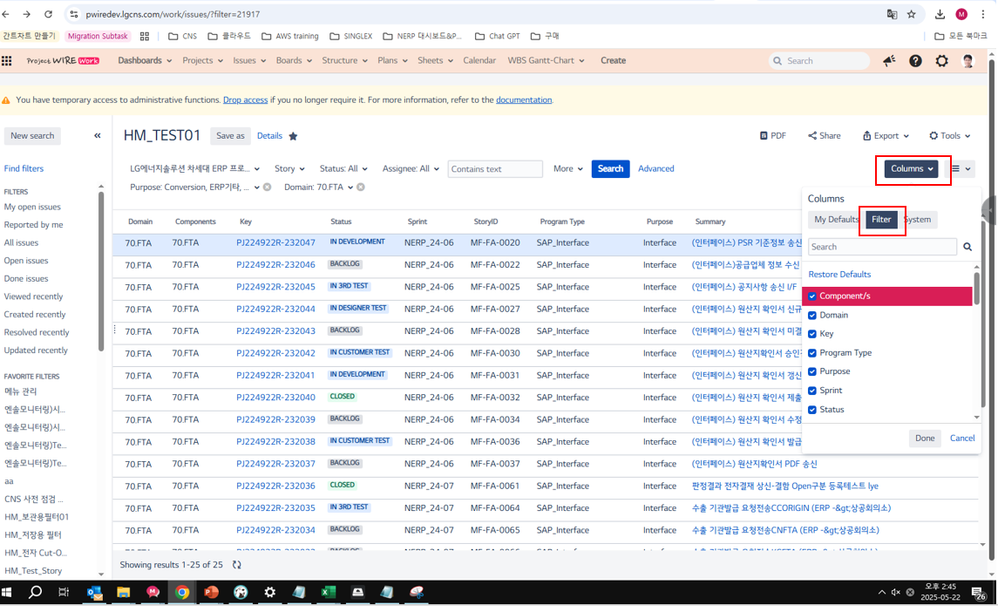
Task: Expand the Dashboards menu
Action: (x=144, y=60)
